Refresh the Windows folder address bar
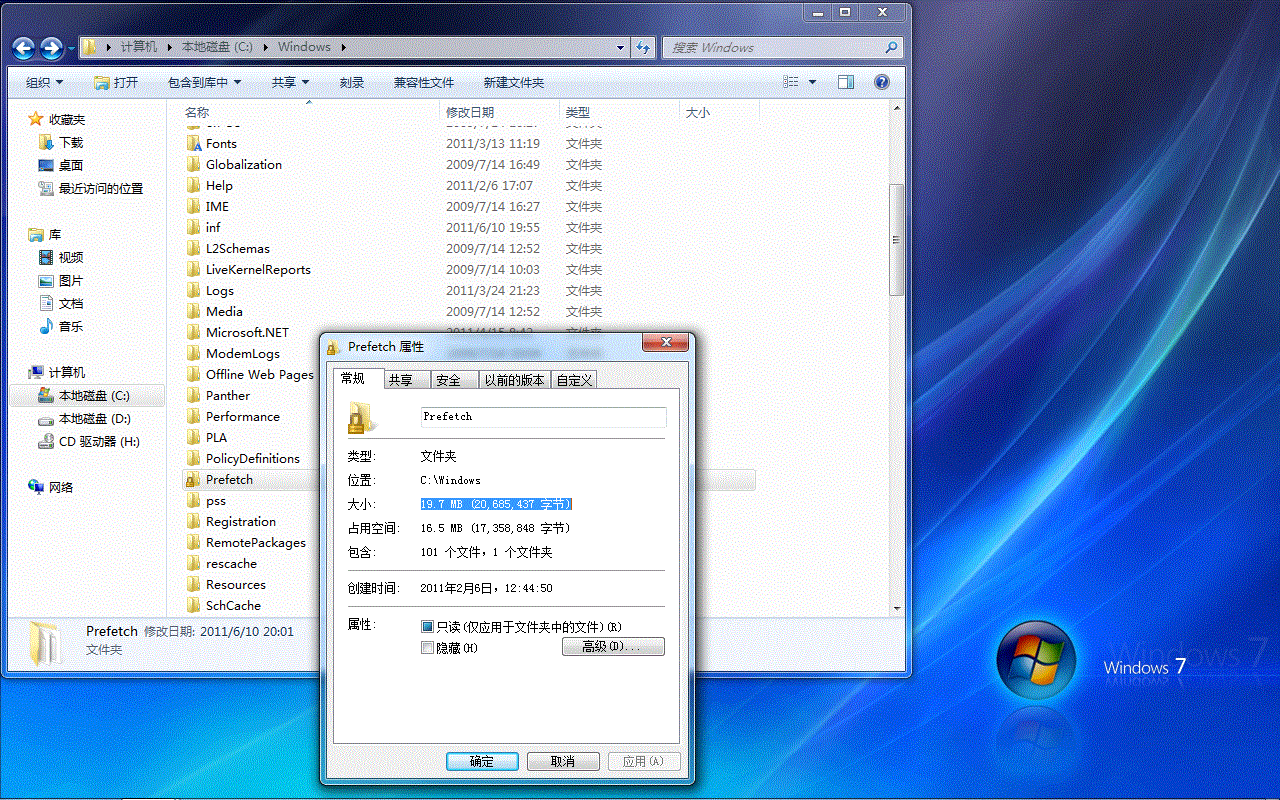This screenshot has width=1280, height=800. [643, 47]
